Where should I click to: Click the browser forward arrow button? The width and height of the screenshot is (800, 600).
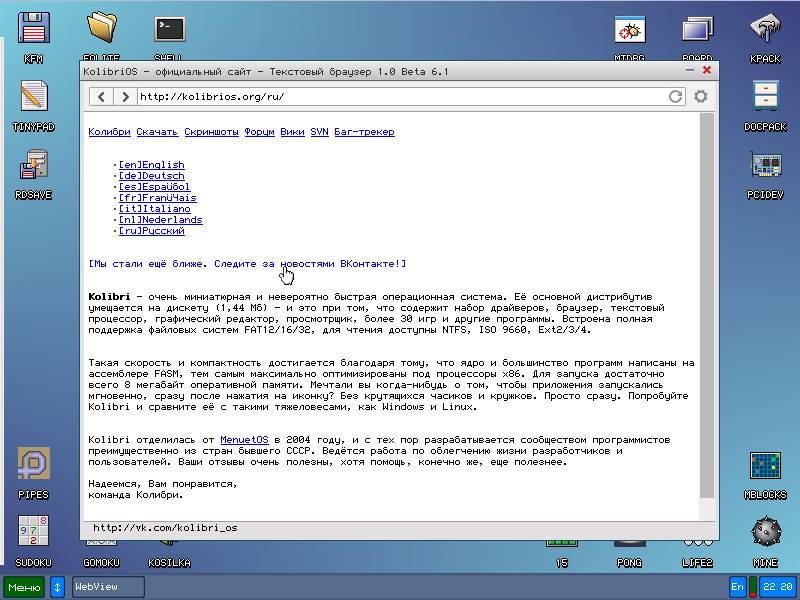point(124,96)
